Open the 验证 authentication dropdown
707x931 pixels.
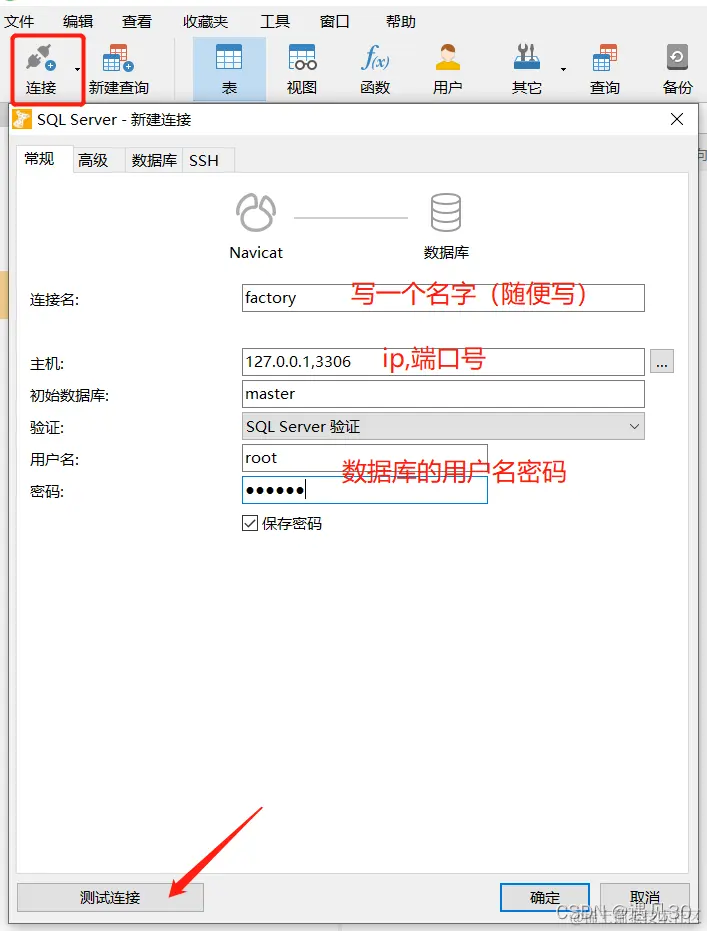[x=443, y=426]
